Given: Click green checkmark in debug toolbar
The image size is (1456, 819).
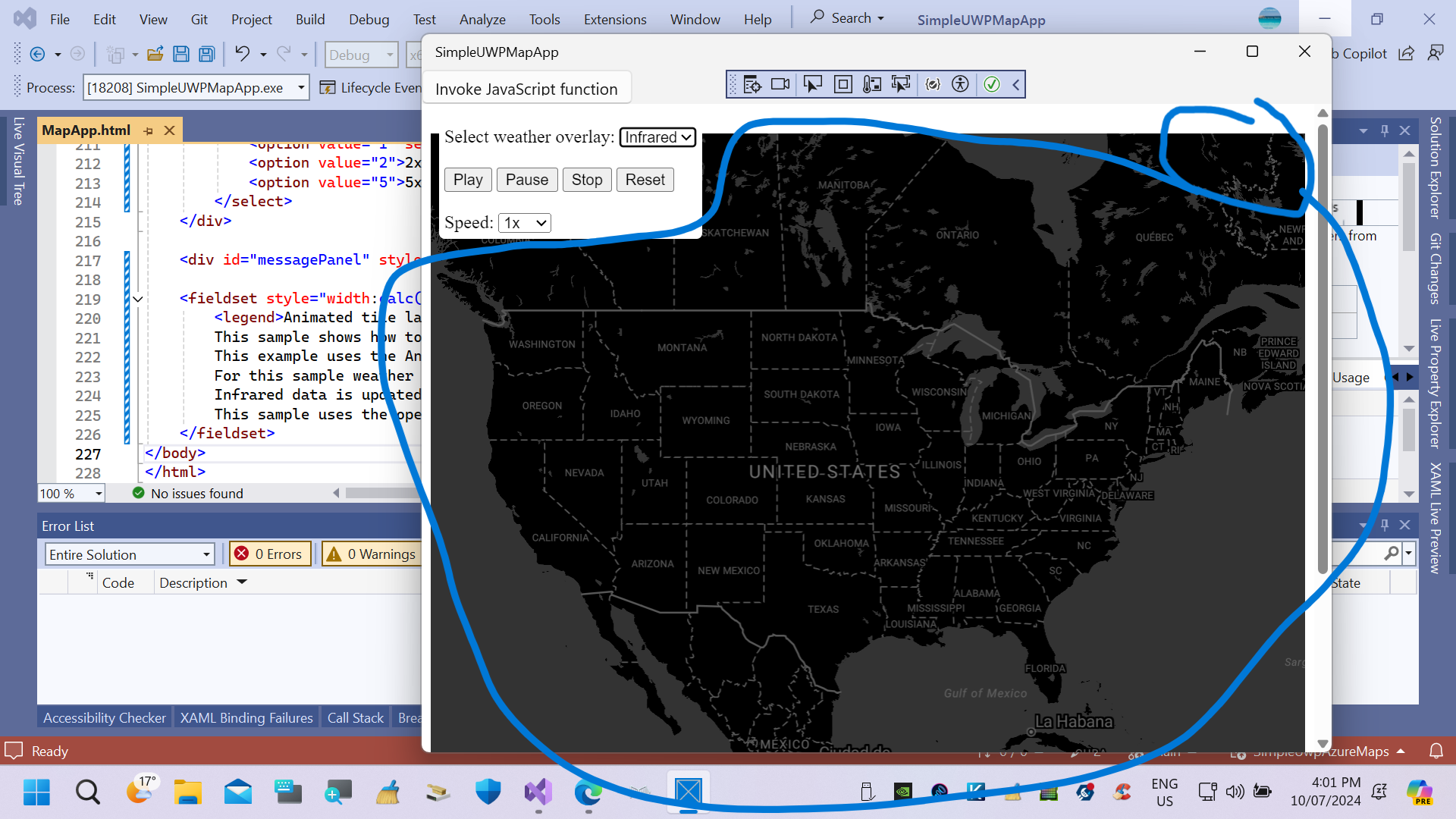Looking at the screenshot, I should (992, 84).
